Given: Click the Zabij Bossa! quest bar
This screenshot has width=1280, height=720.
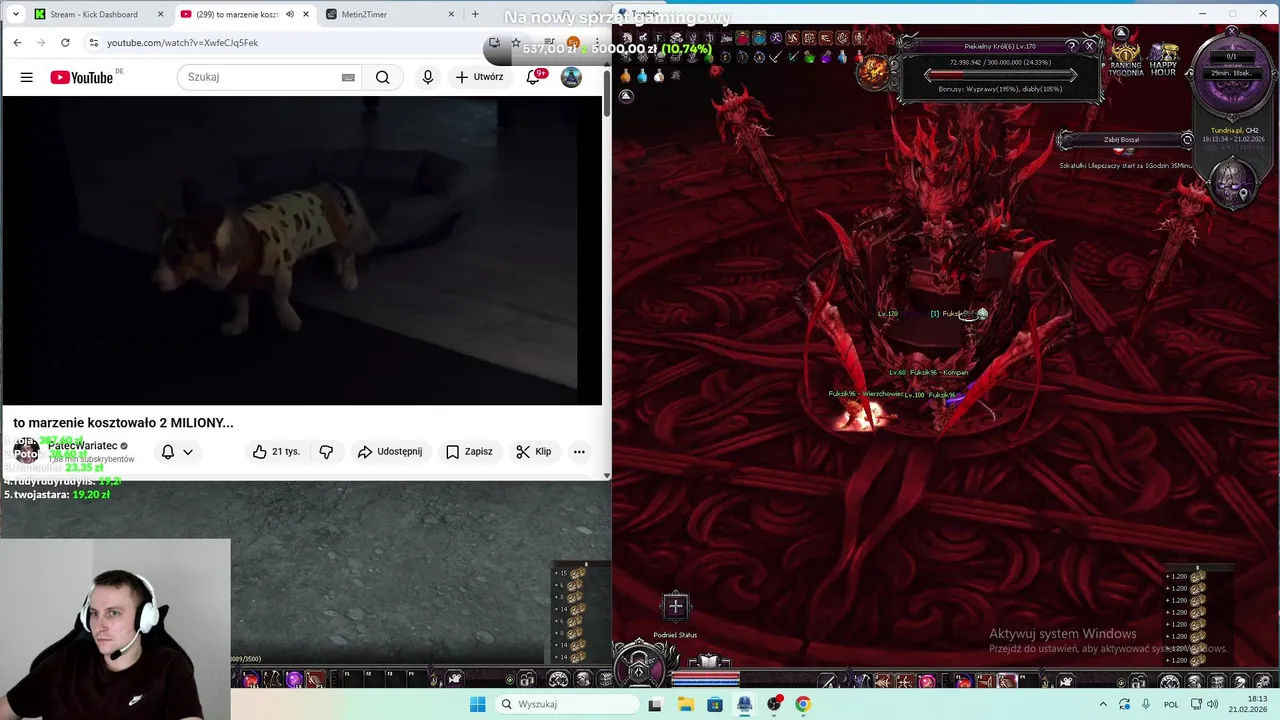Looking at the screenshot, I should [x=1121, y=140].
